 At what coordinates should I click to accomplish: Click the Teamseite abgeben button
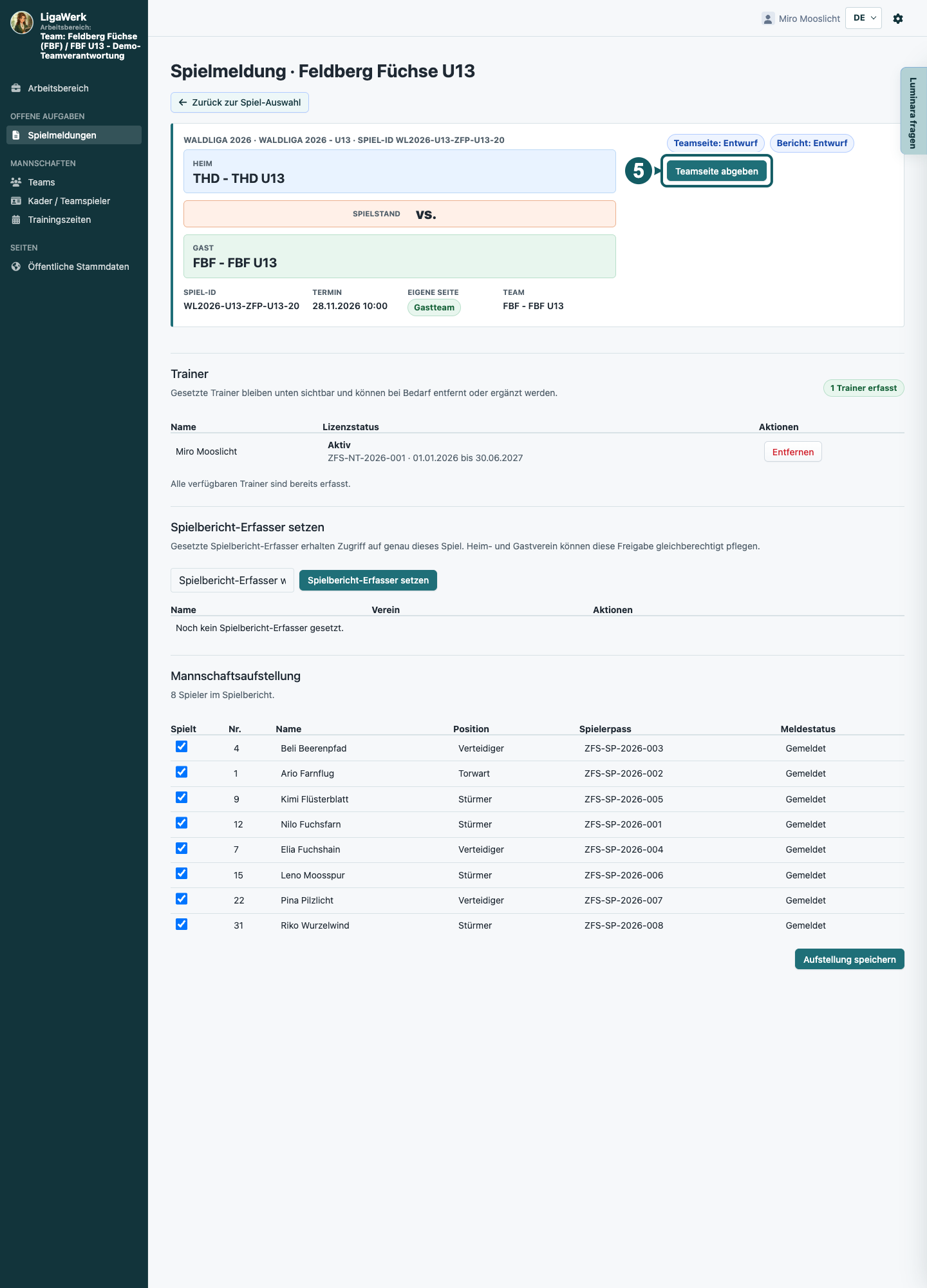click(x=716, y=171)
